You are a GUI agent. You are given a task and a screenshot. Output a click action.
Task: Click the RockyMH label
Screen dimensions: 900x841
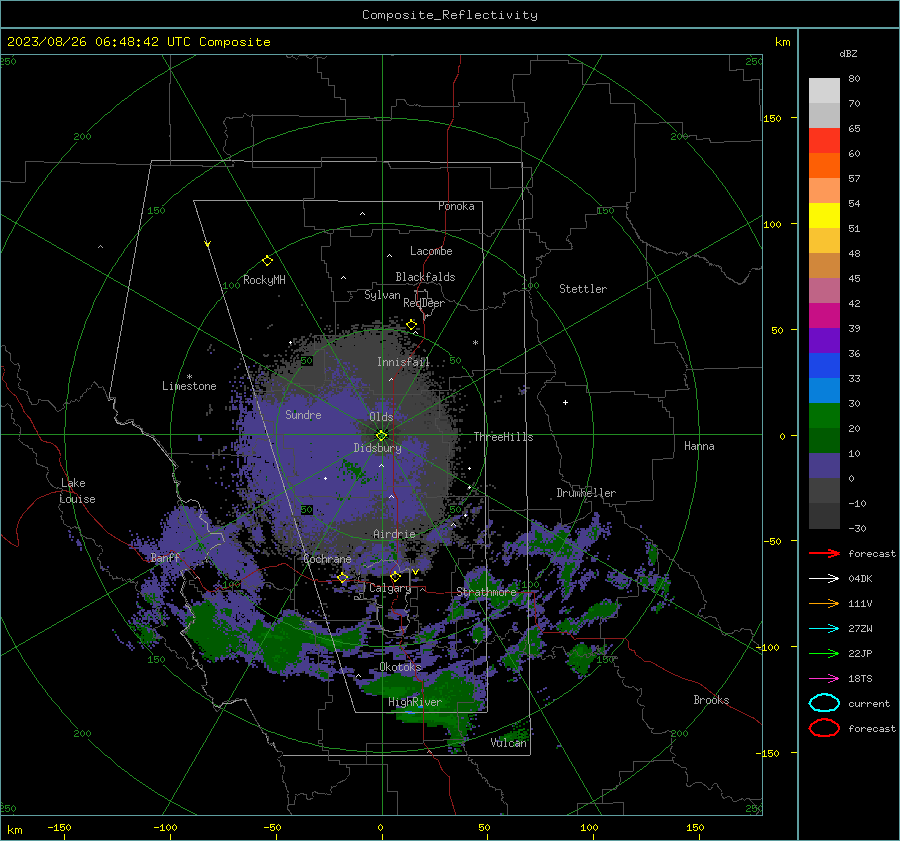(264, 280)
